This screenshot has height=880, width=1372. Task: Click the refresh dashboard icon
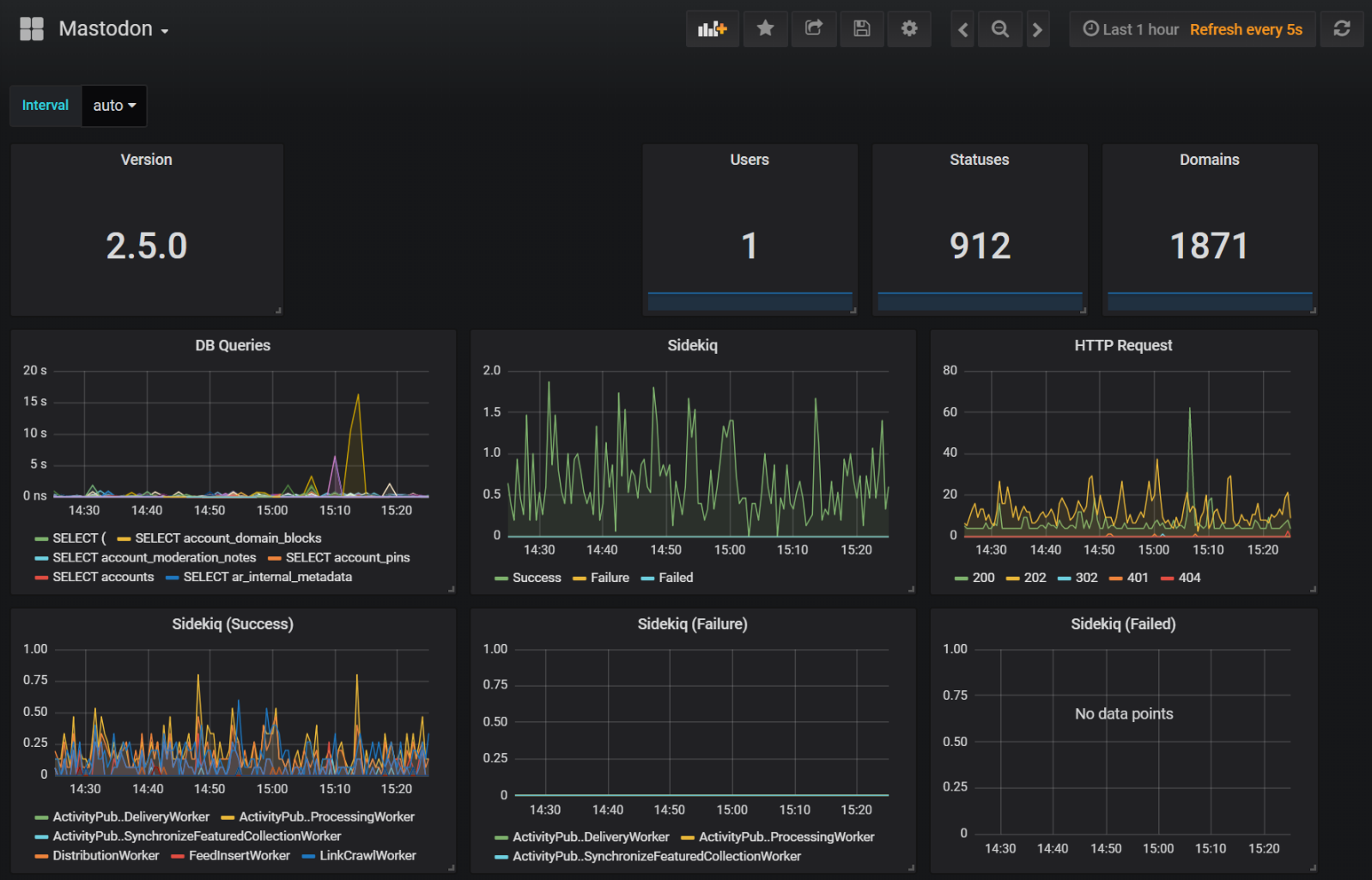click(x=1341, y=29)
